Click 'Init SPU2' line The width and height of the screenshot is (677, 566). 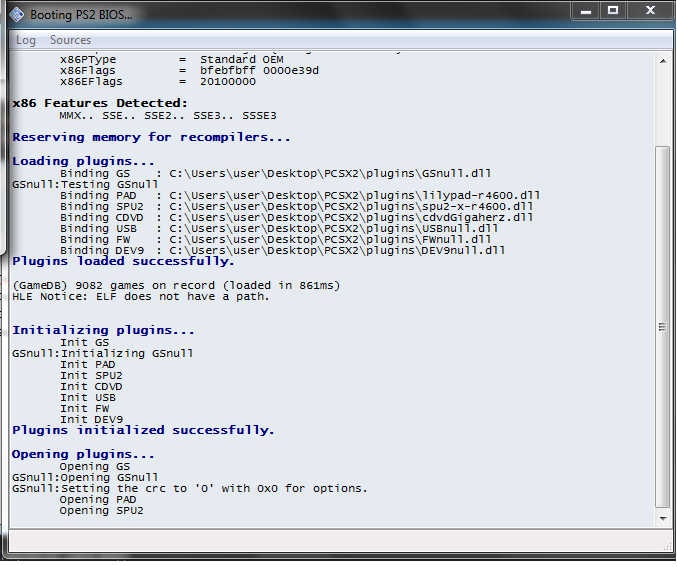pos(91,376)
